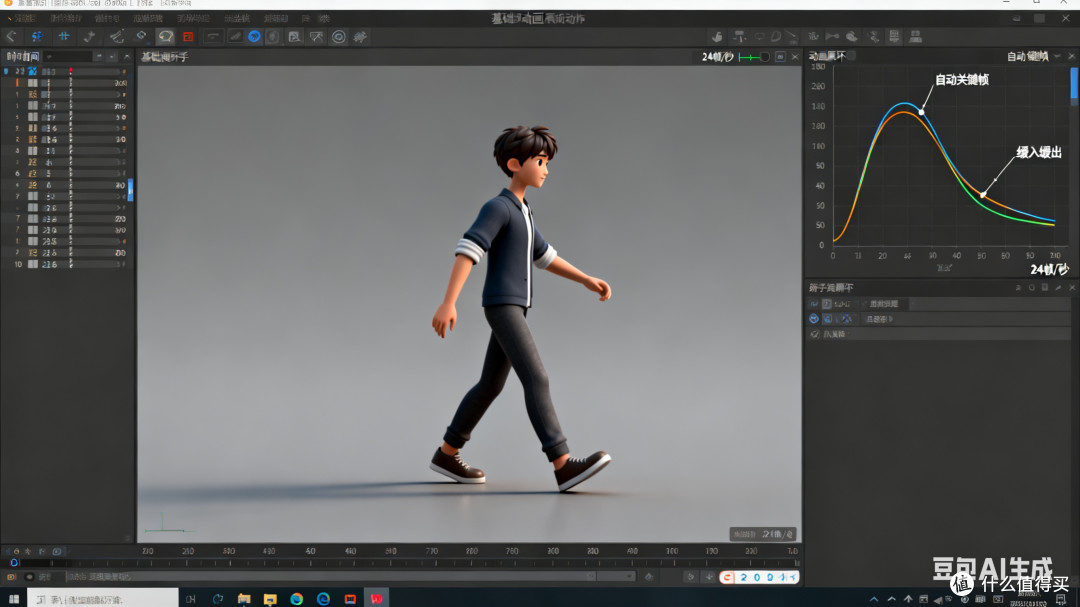The image size is (1080, 607).
Task: Open the dropdown arrow on the bottom input bar
Action: pos(630,577)
